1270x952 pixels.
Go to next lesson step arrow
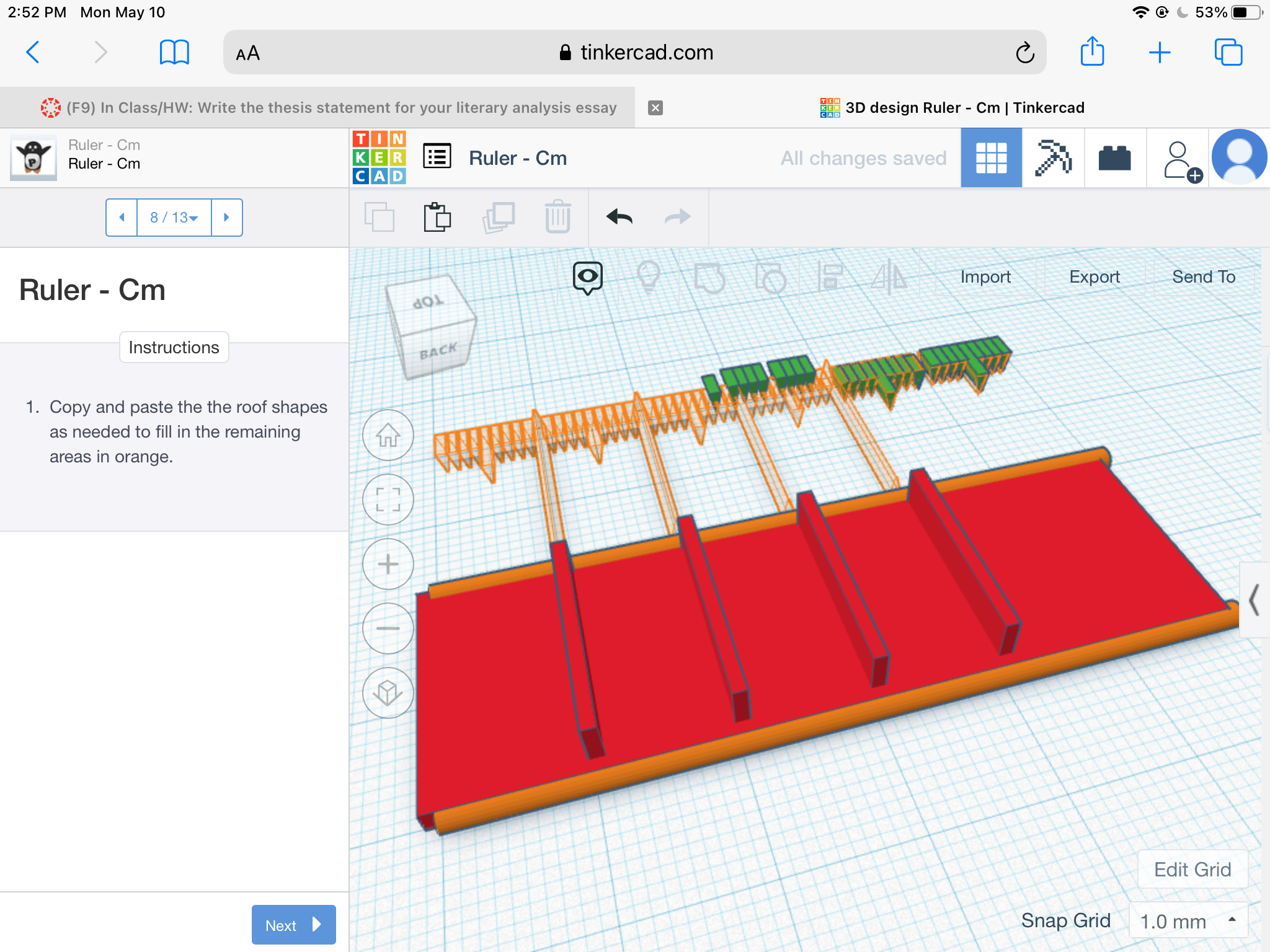226,218
